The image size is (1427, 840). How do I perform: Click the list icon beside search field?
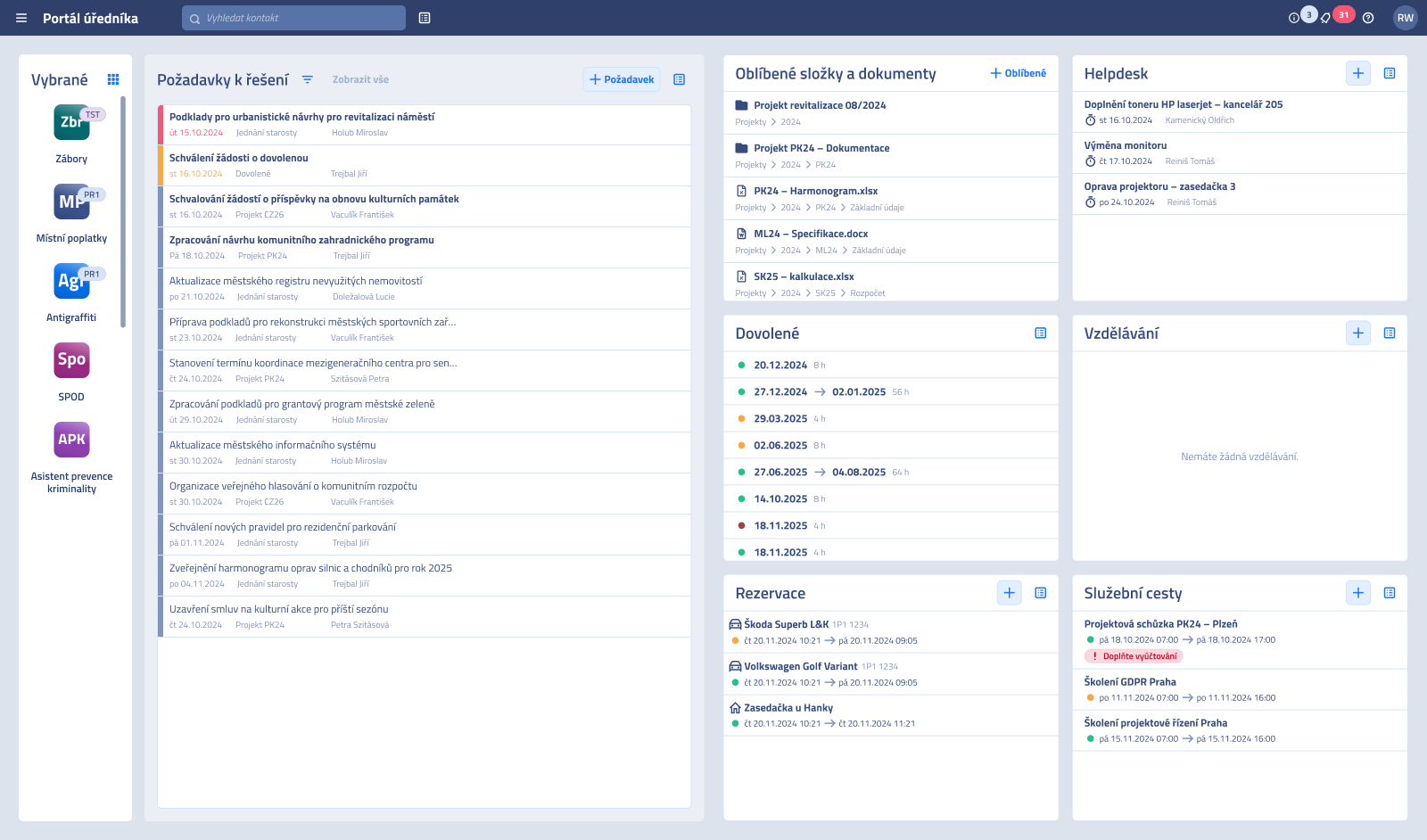point(425,18)
